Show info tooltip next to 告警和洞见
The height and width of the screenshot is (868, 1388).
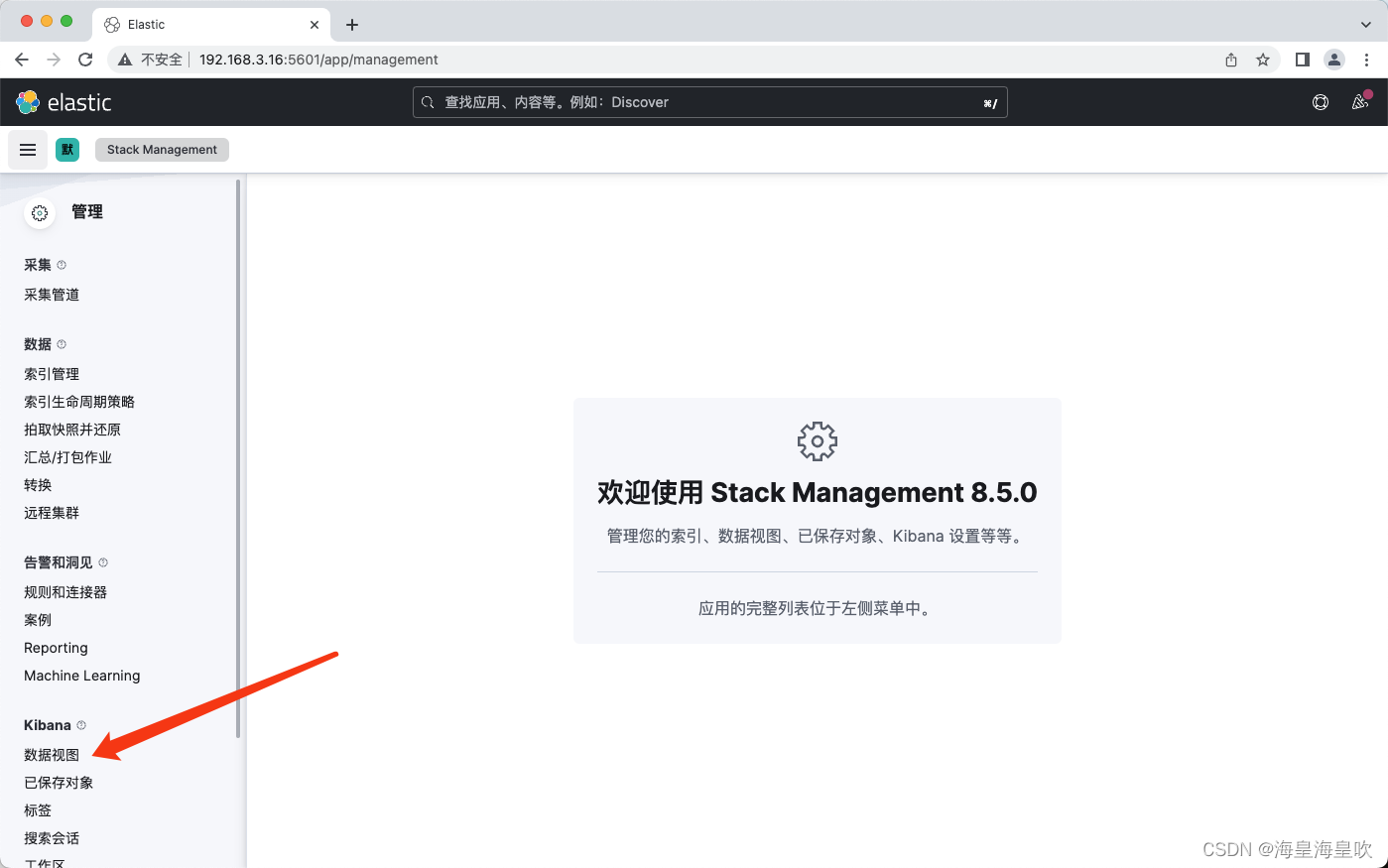(x=103, y=562)
